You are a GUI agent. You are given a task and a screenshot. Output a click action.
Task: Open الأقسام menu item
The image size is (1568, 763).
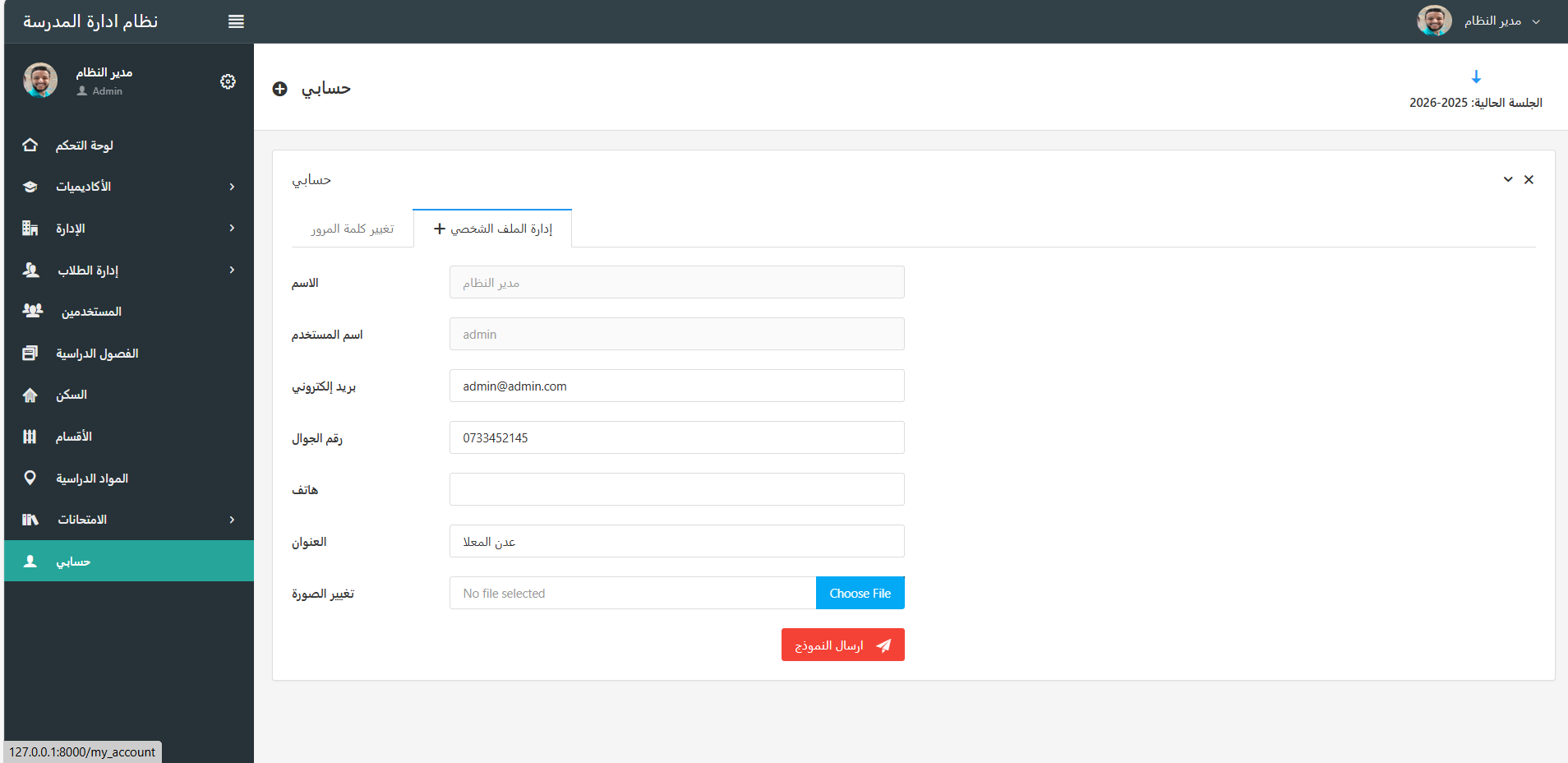(x=129, y=437)
